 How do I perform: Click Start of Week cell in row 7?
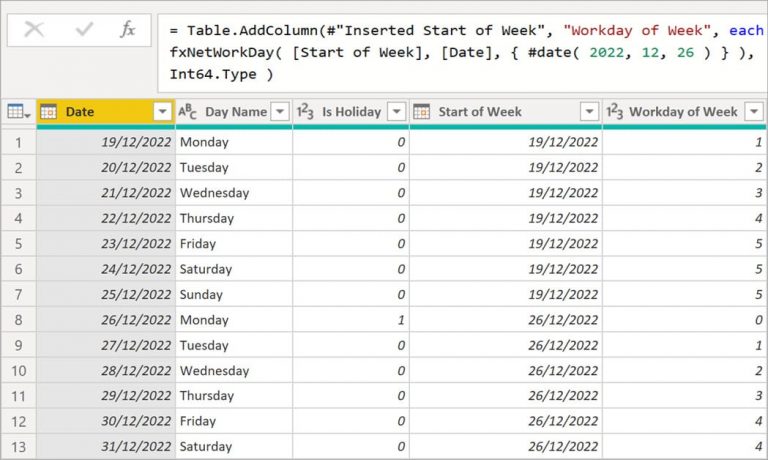pyautogui.click(x=506, y=294)
